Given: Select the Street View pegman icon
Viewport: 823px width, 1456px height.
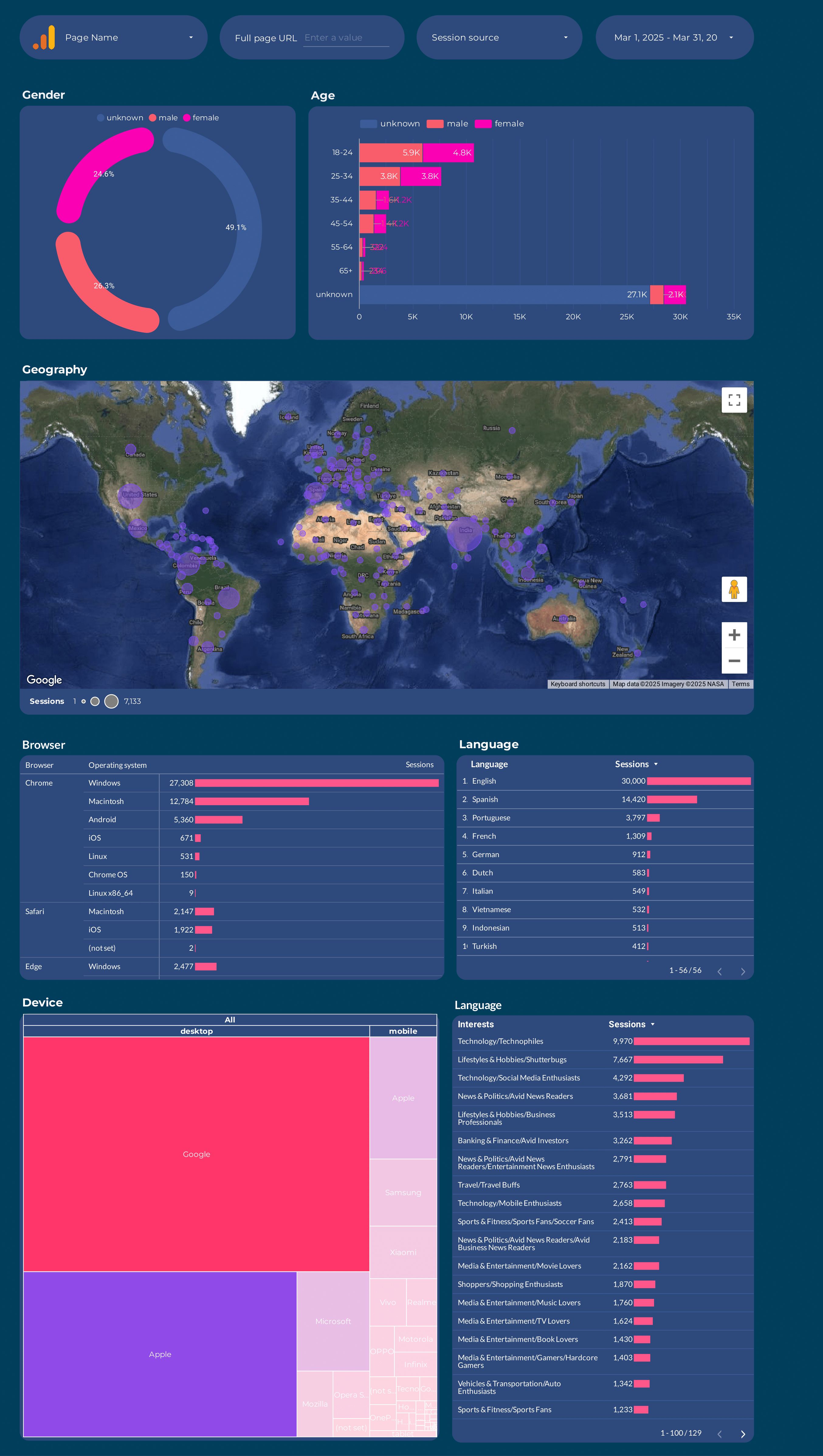Looking at the screenshot, I should point(734,589).
